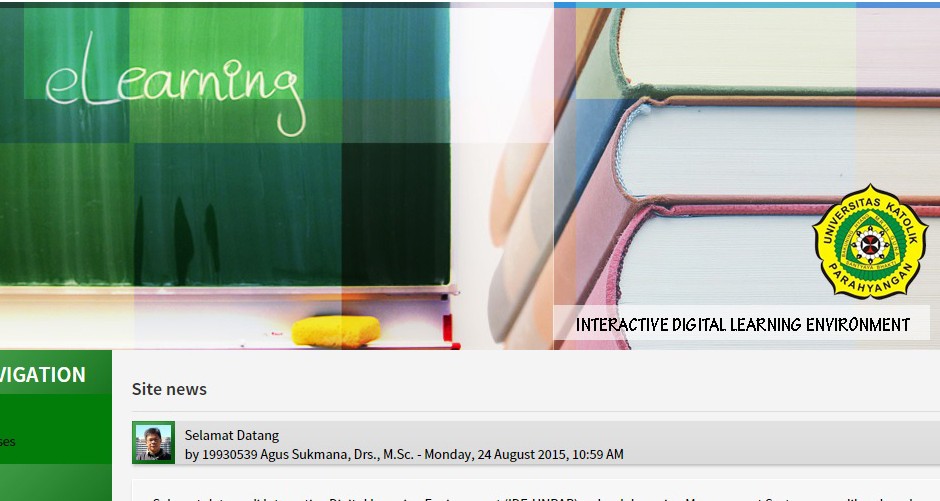Select the Courses item in Navigation
Screen dimensions: 940x501
[x=8, y=441]
